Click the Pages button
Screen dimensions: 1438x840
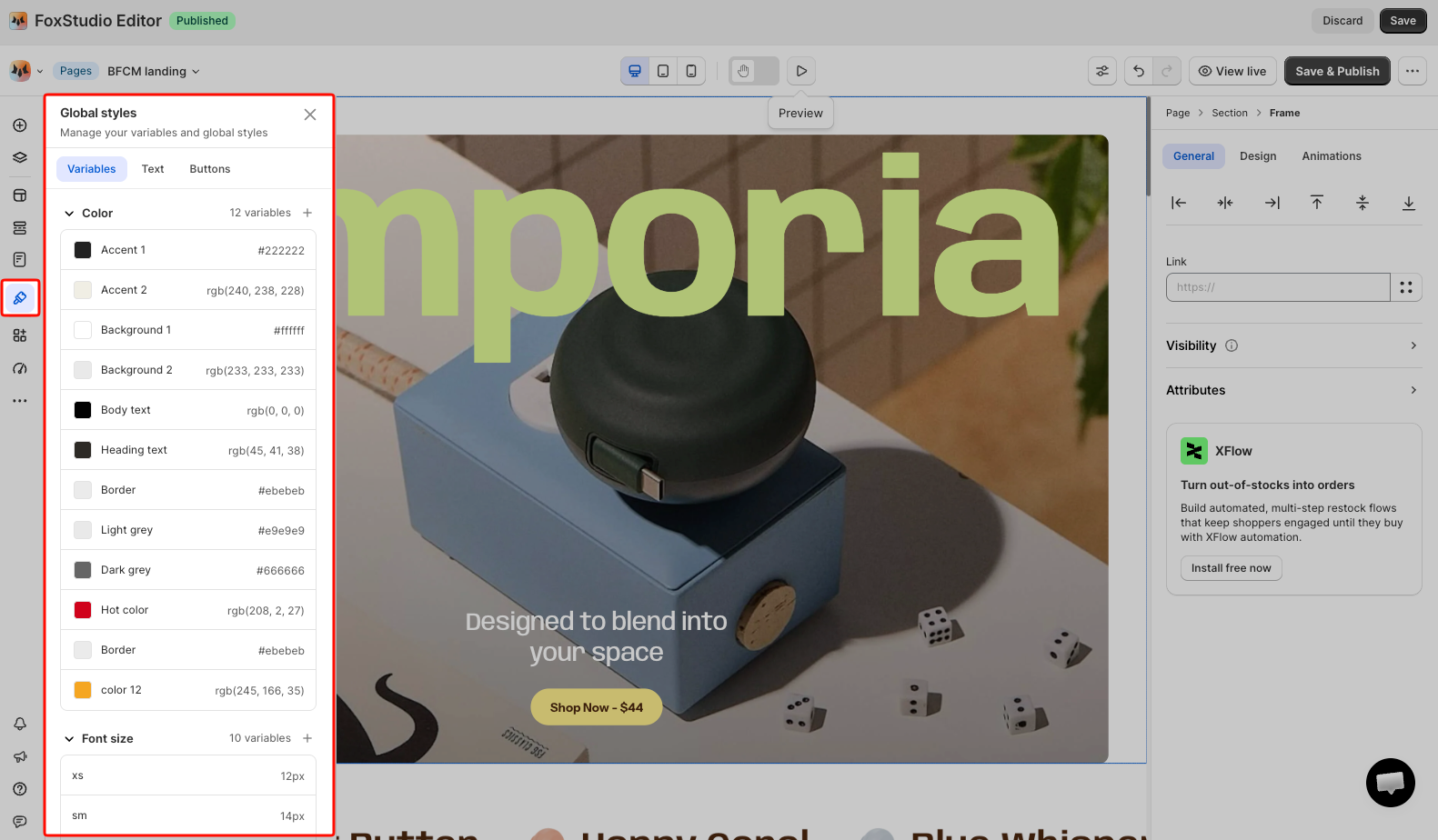click(75, 71)
